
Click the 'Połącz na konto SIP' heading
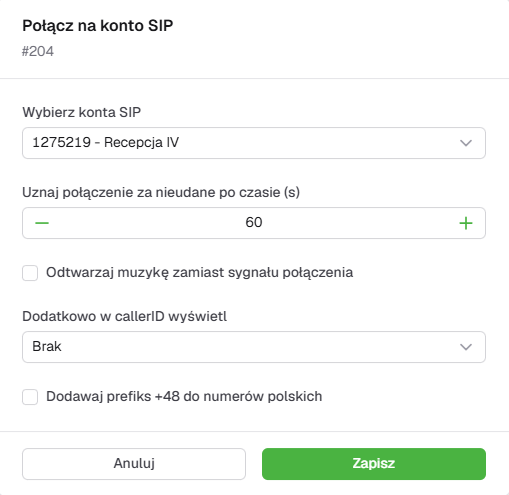point(98,26)
